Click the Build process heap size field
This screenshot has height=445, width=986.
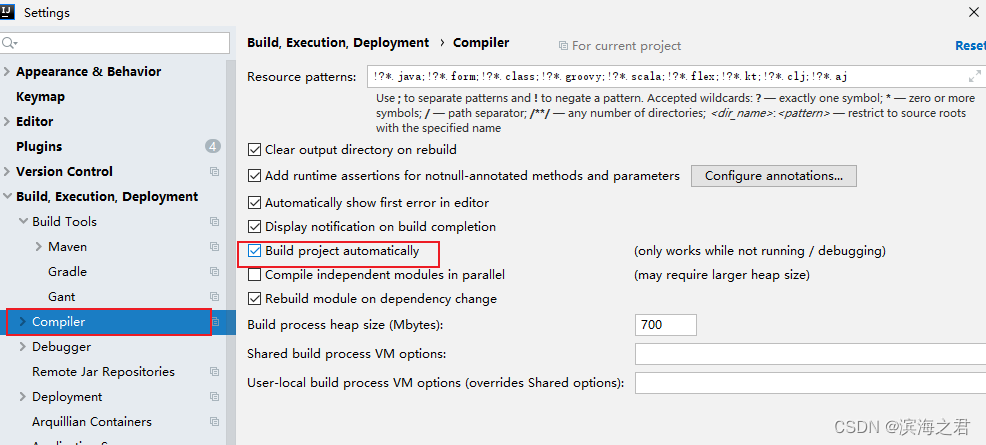point(665,325)
